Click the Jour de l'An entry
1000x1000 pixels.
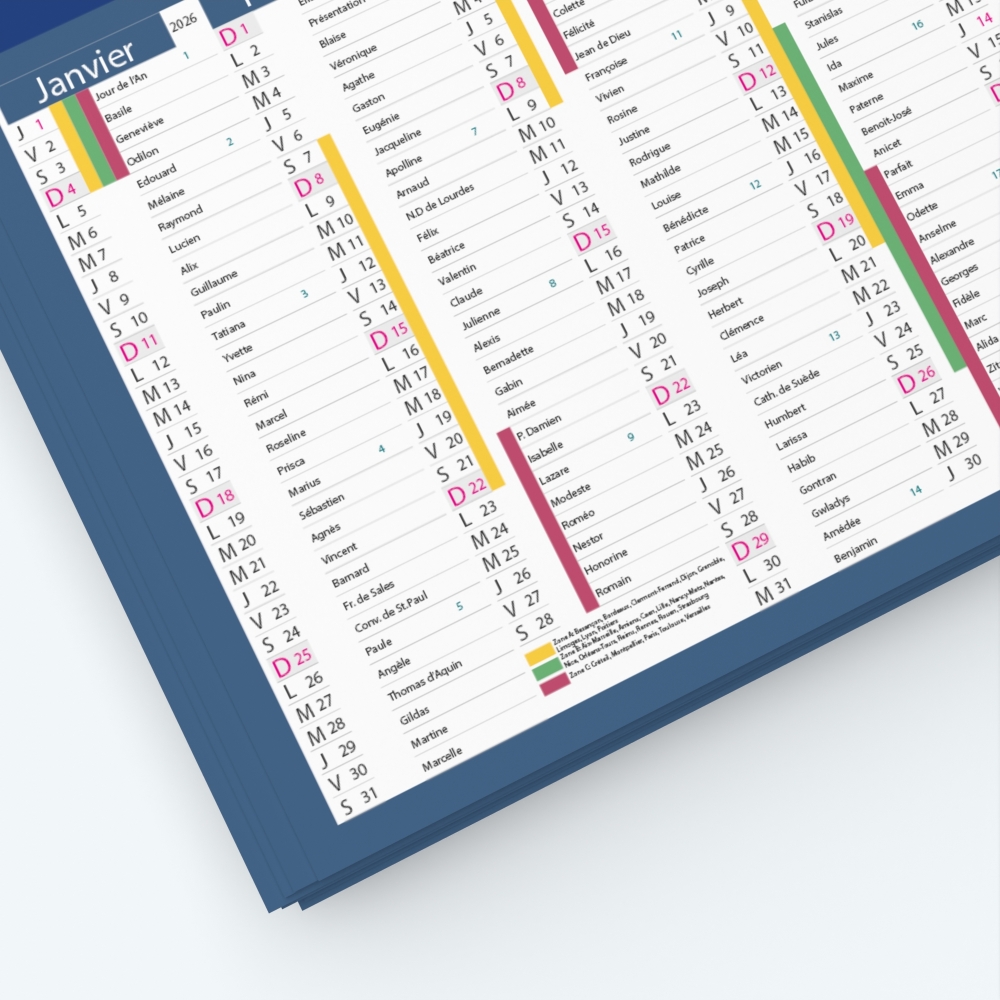coord(121,86)
